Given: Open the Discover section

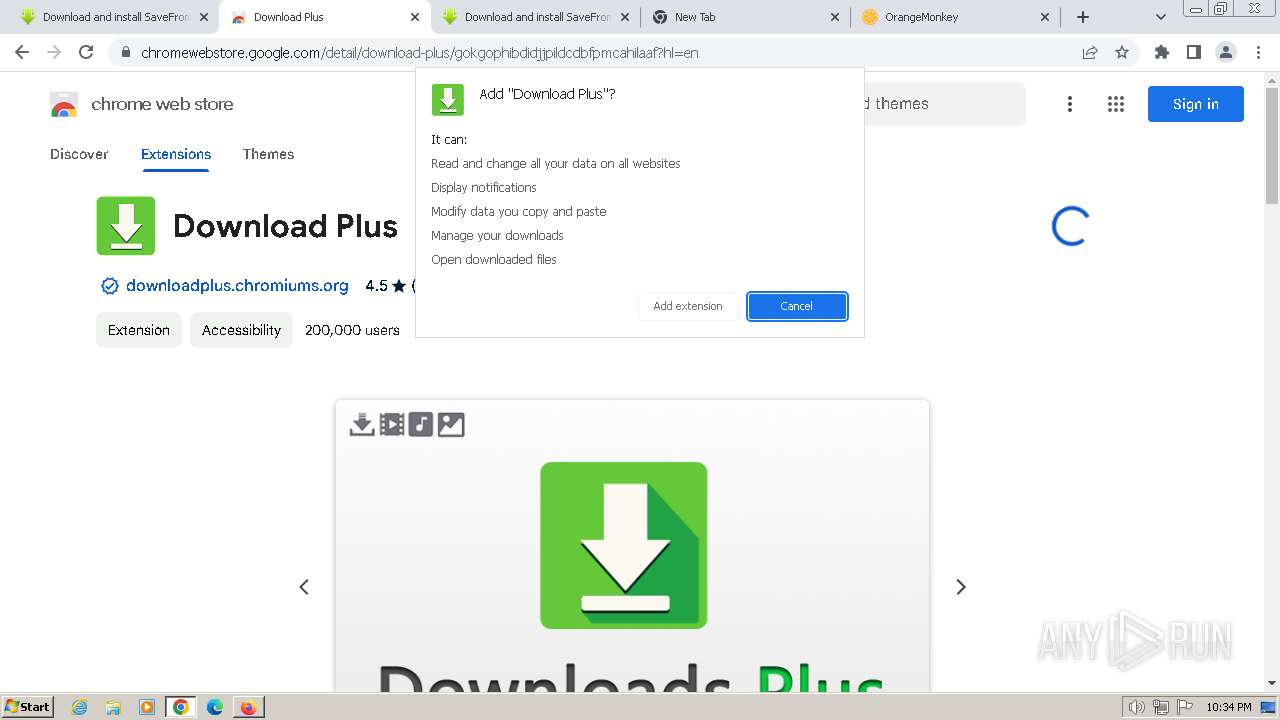Looking at the screenshot, I should point(79,154).
